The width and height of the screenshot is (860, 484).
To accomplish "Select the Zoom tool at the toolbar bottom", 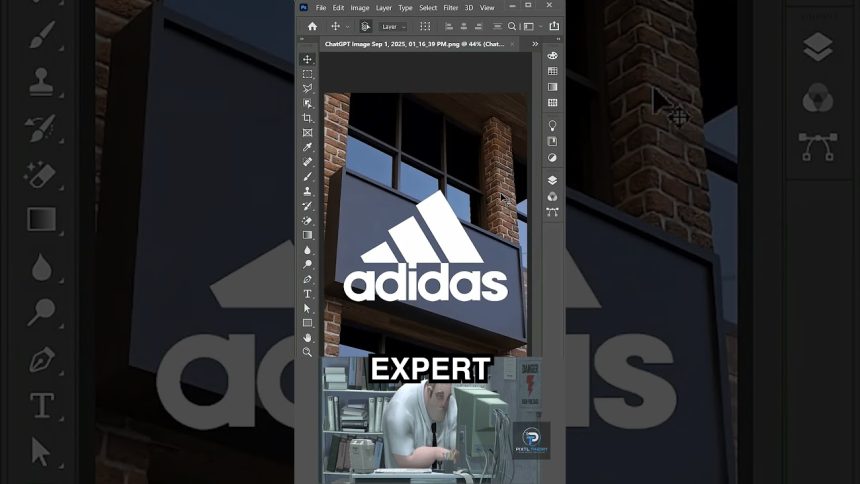I will pos(307,352).
